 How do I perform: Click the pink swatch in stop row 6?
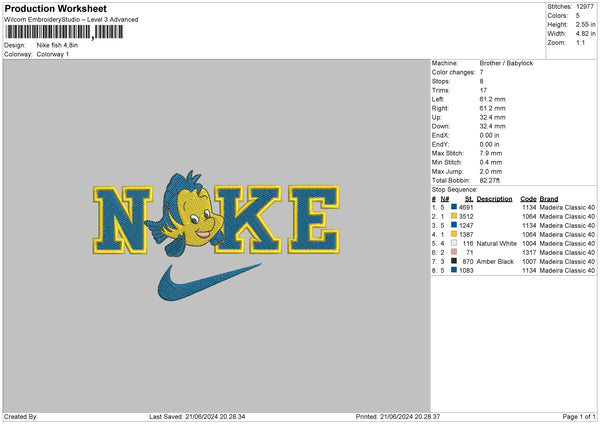click(x=454, y=252)
